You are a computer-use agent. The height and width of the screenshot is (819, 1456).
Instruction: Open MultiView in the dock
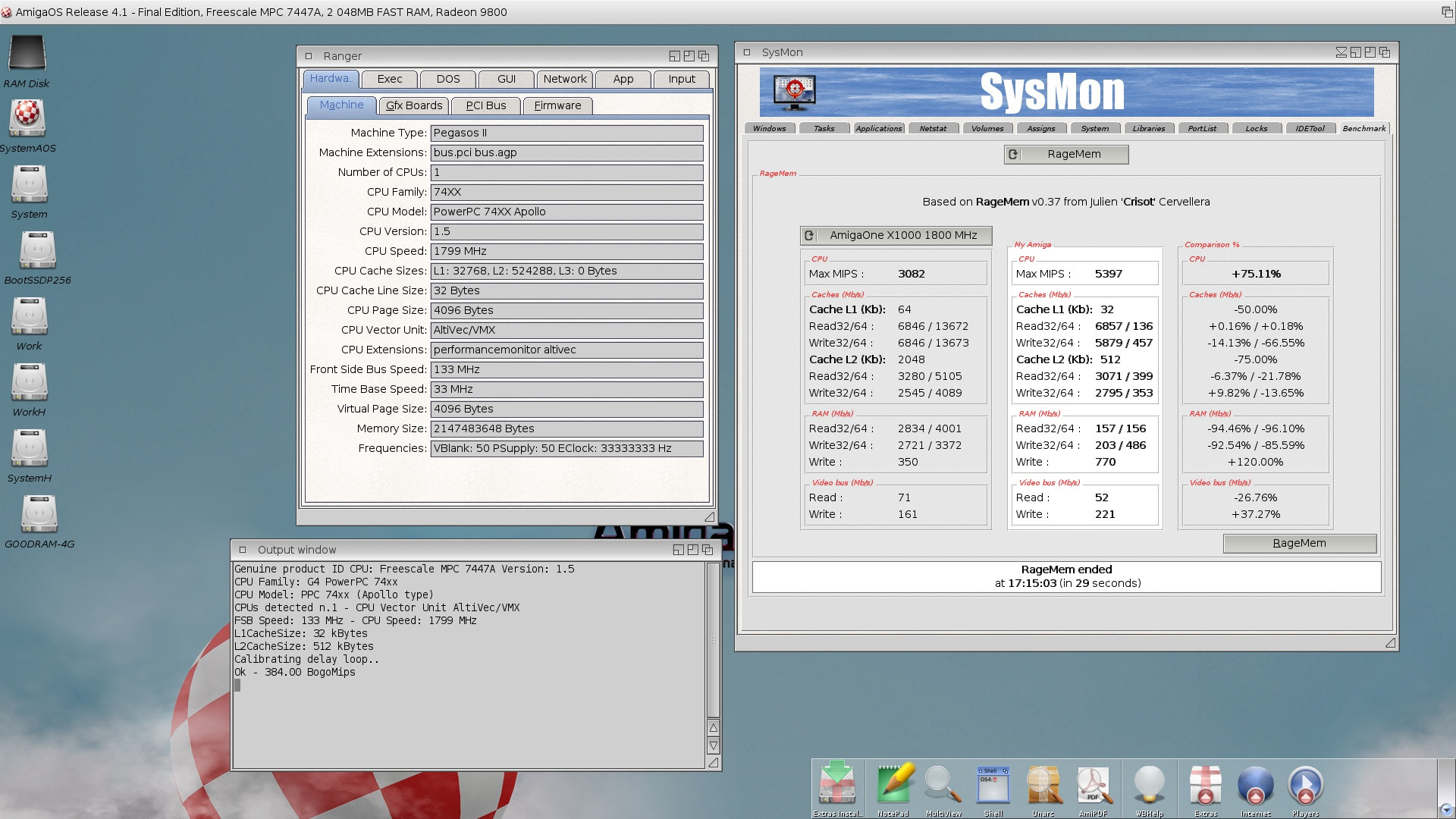(x=943, y=785)
